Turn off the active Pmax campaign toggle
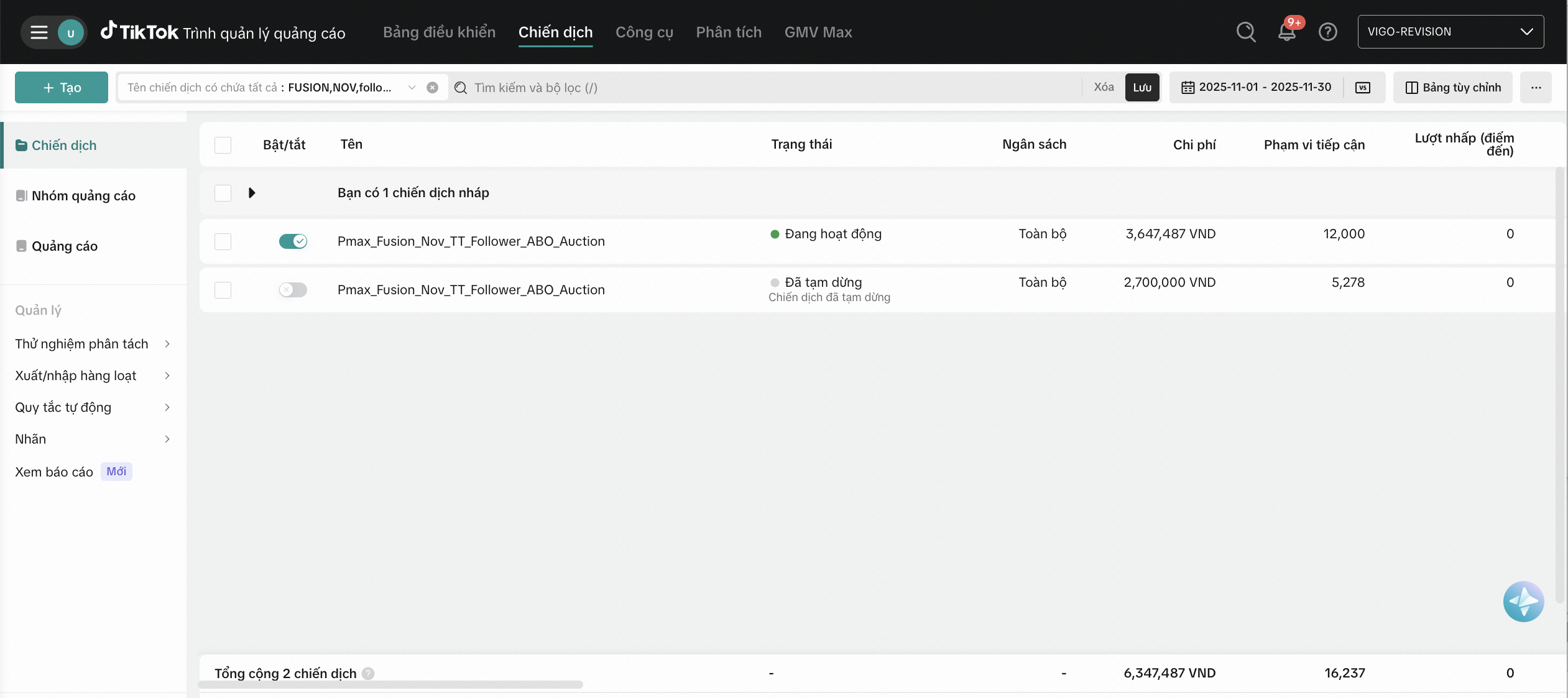The height and width of the screenshot is (698, 1568). 293,241
